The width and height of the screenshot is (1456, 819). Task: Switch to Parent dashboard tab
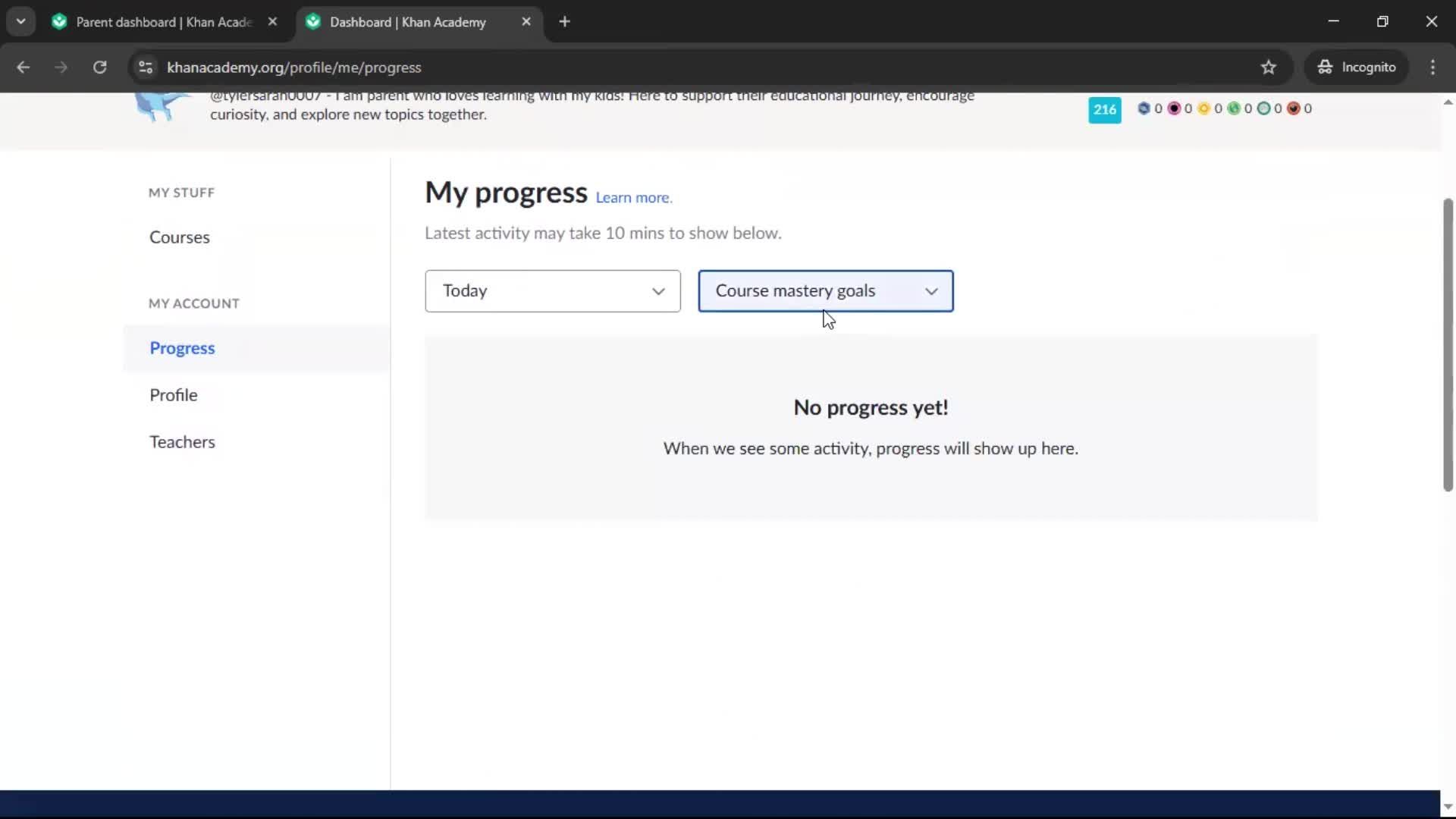(165, 22)
